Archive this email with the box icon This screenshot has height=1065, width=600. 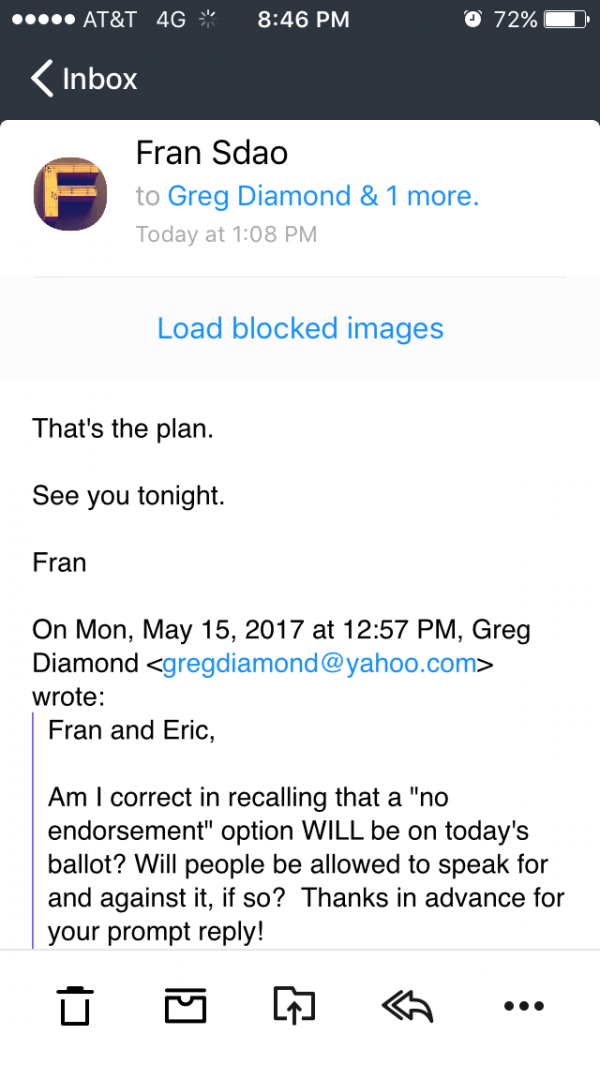coord(184,1005)
